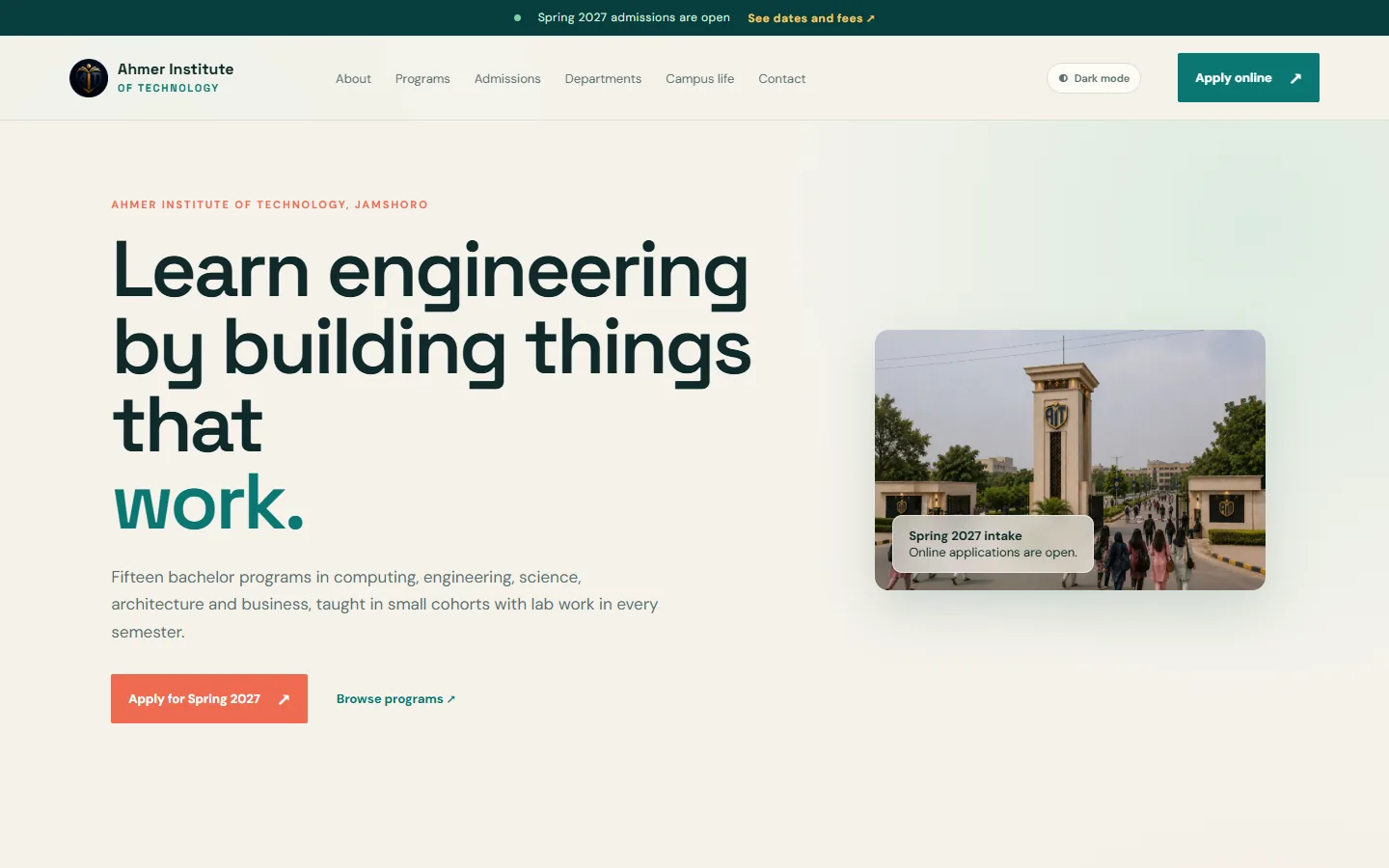
Task: Click the Apply online button
Action: coord(1248,78)
